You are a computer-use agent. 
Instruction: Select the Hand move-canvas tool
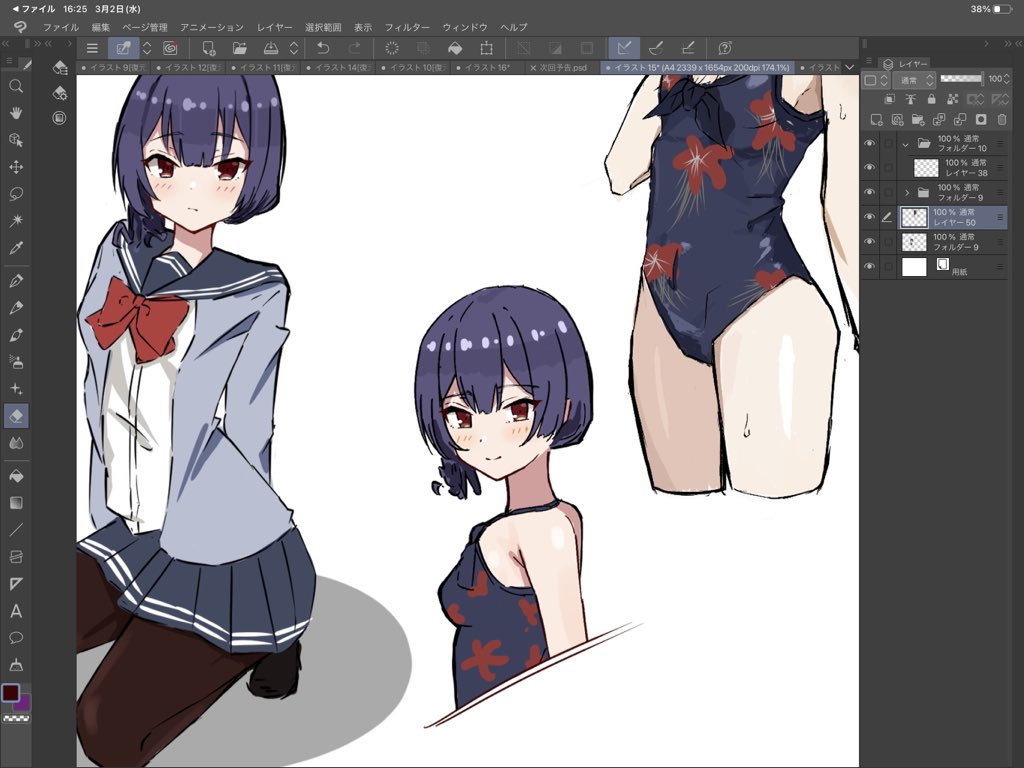click(16, 113)
